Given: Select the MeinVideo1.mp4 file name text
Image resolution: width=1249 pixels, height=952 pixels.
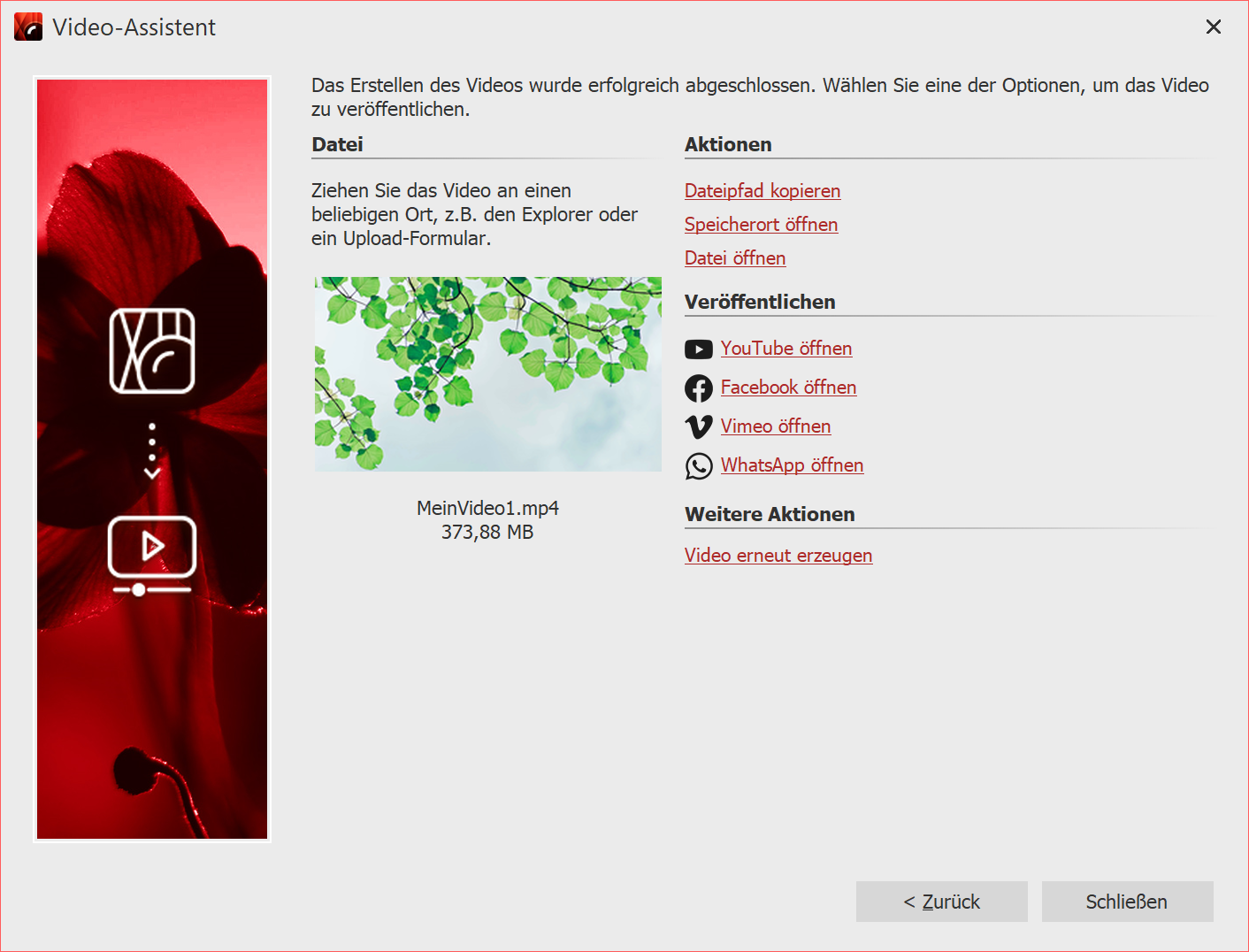Looking at the screenshot, I should point(487,508).
